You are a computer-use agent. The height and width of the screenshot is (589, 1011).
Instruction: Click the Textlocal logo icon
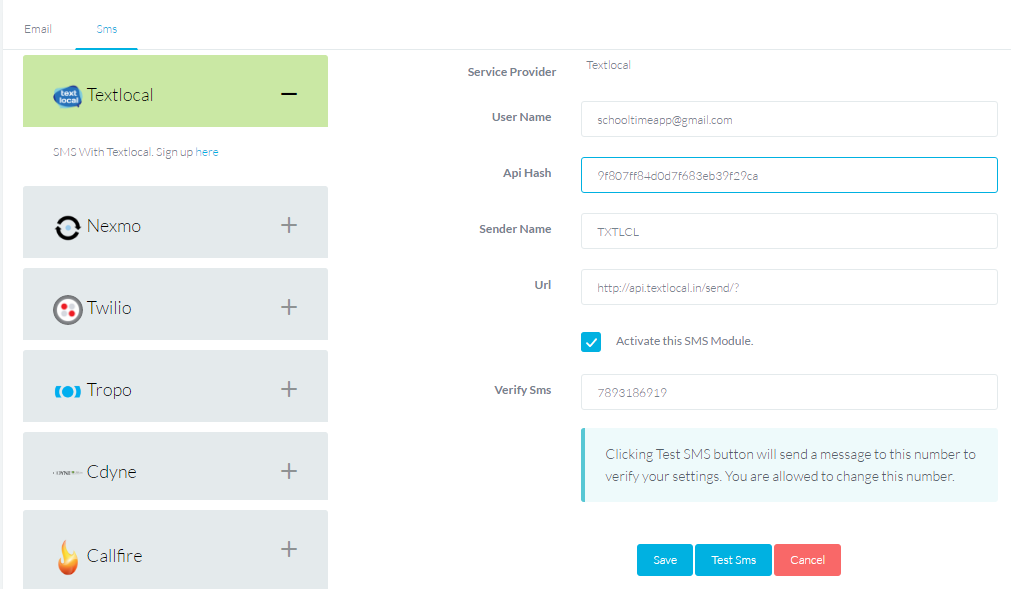(67, 97)
